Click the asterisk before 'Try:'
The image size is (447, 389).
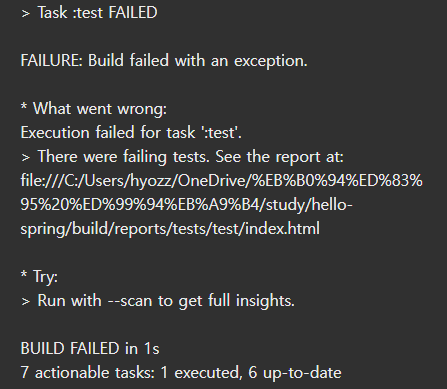24,275
